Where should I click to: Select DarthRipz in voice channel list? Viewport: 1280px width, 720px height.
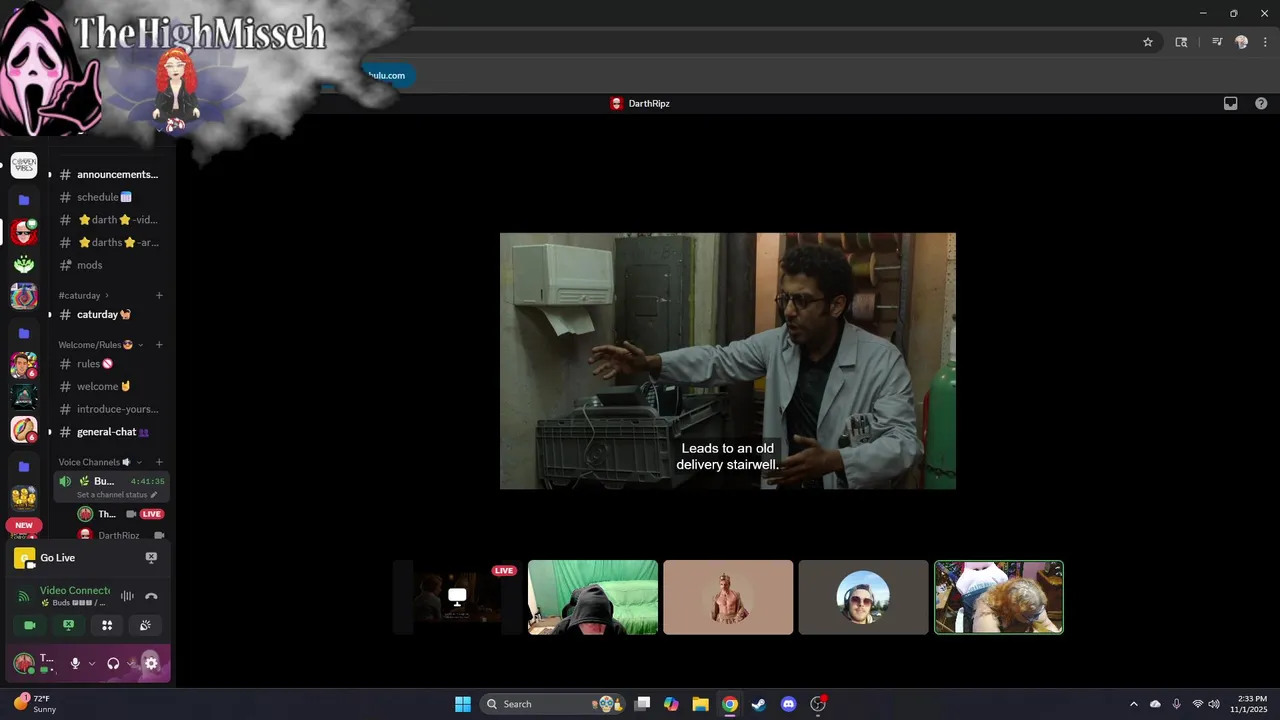pos(119,535)
